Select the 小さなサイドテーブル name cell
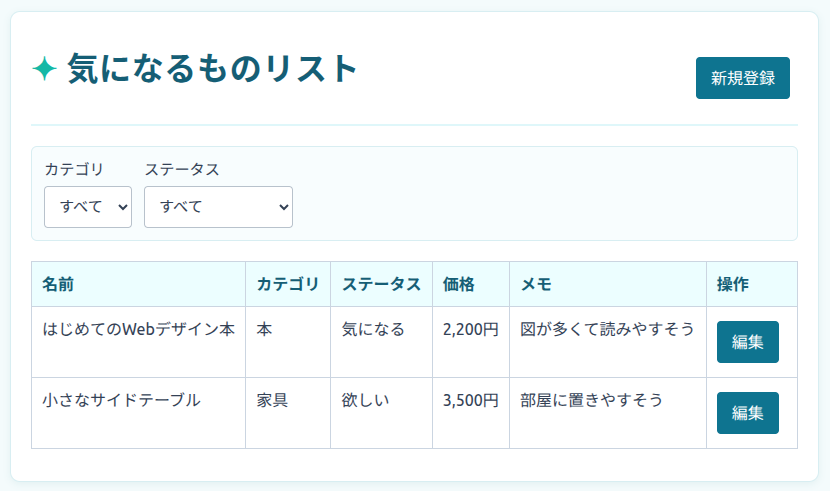830x491 pixels. click(138, 413)
